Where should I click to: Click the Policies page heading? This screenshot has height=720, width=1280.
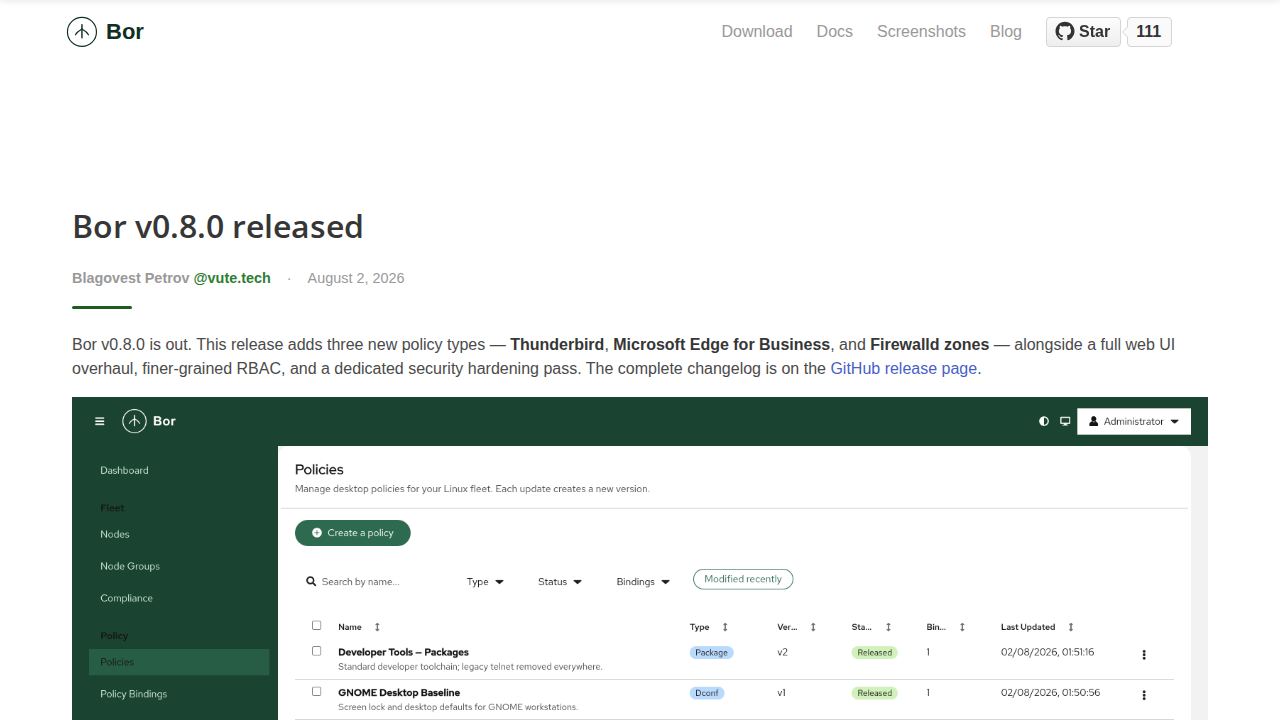coord(319,469)
